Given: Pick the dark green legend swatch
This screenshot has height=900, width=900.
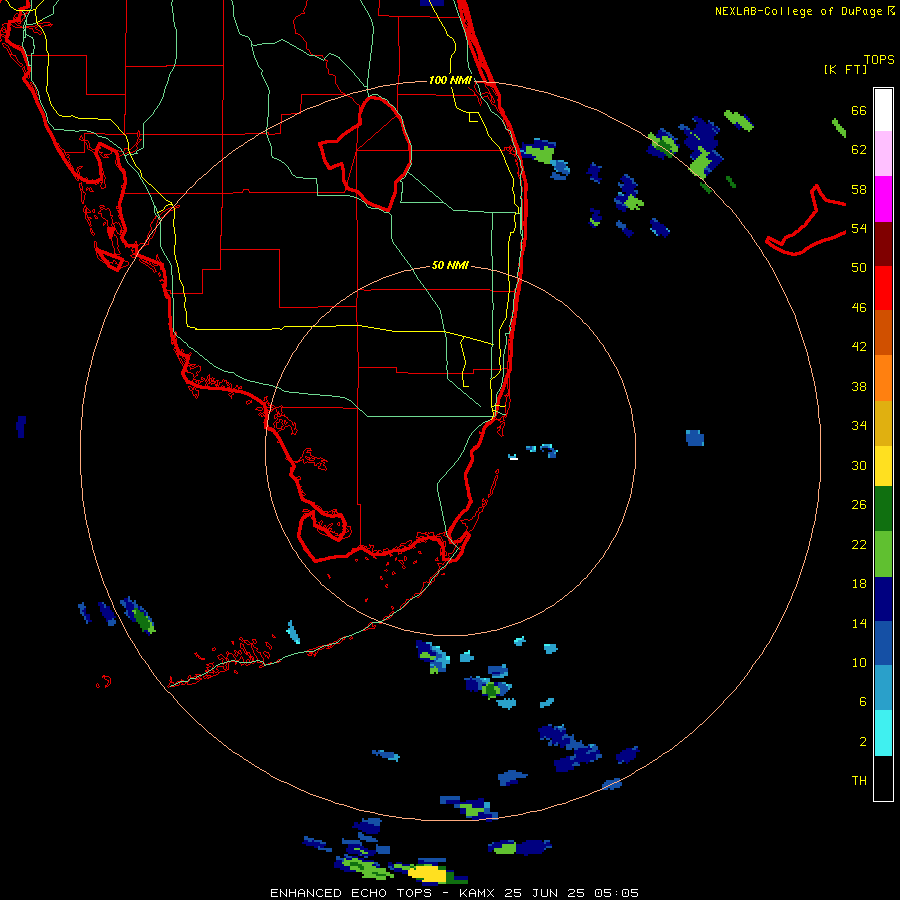Looking at the screenshot, I should (883, 509).
